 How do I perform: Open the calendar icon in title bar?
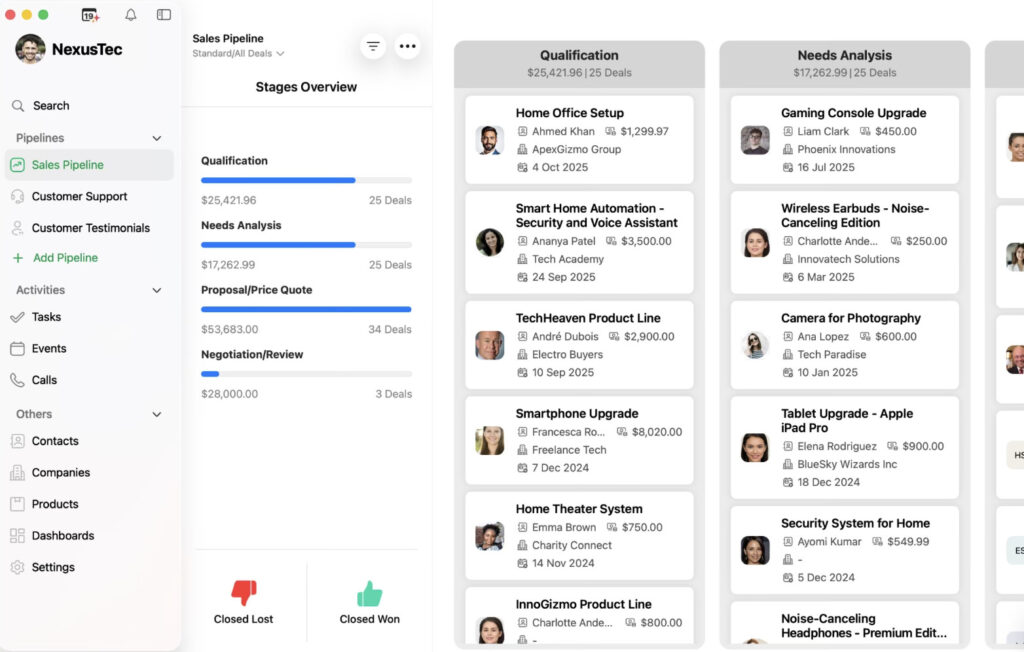[90, 15]
